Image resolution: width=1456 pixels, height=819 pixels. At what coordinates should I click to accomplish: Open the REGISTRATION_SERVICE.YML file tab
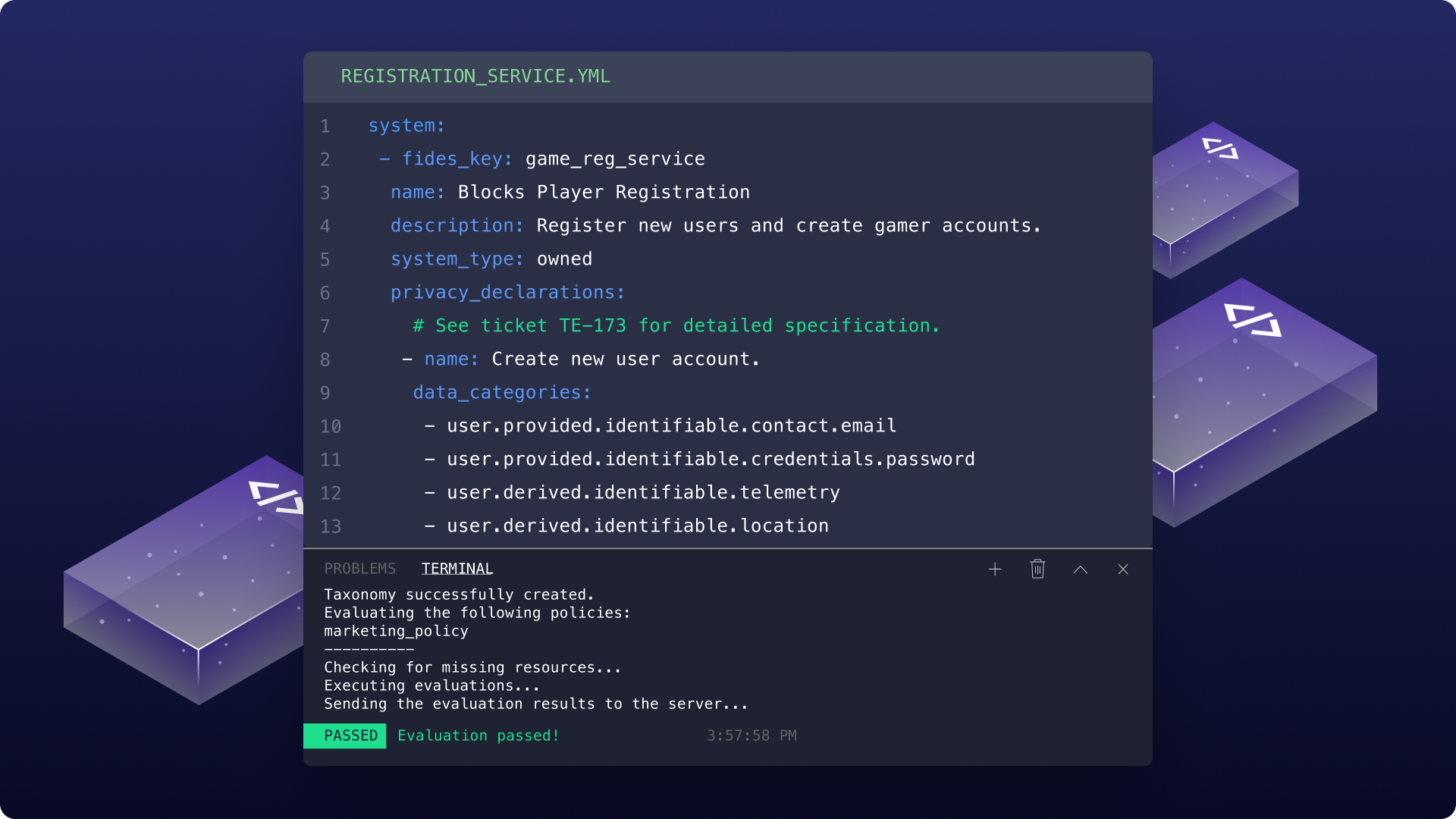point(475,77)
